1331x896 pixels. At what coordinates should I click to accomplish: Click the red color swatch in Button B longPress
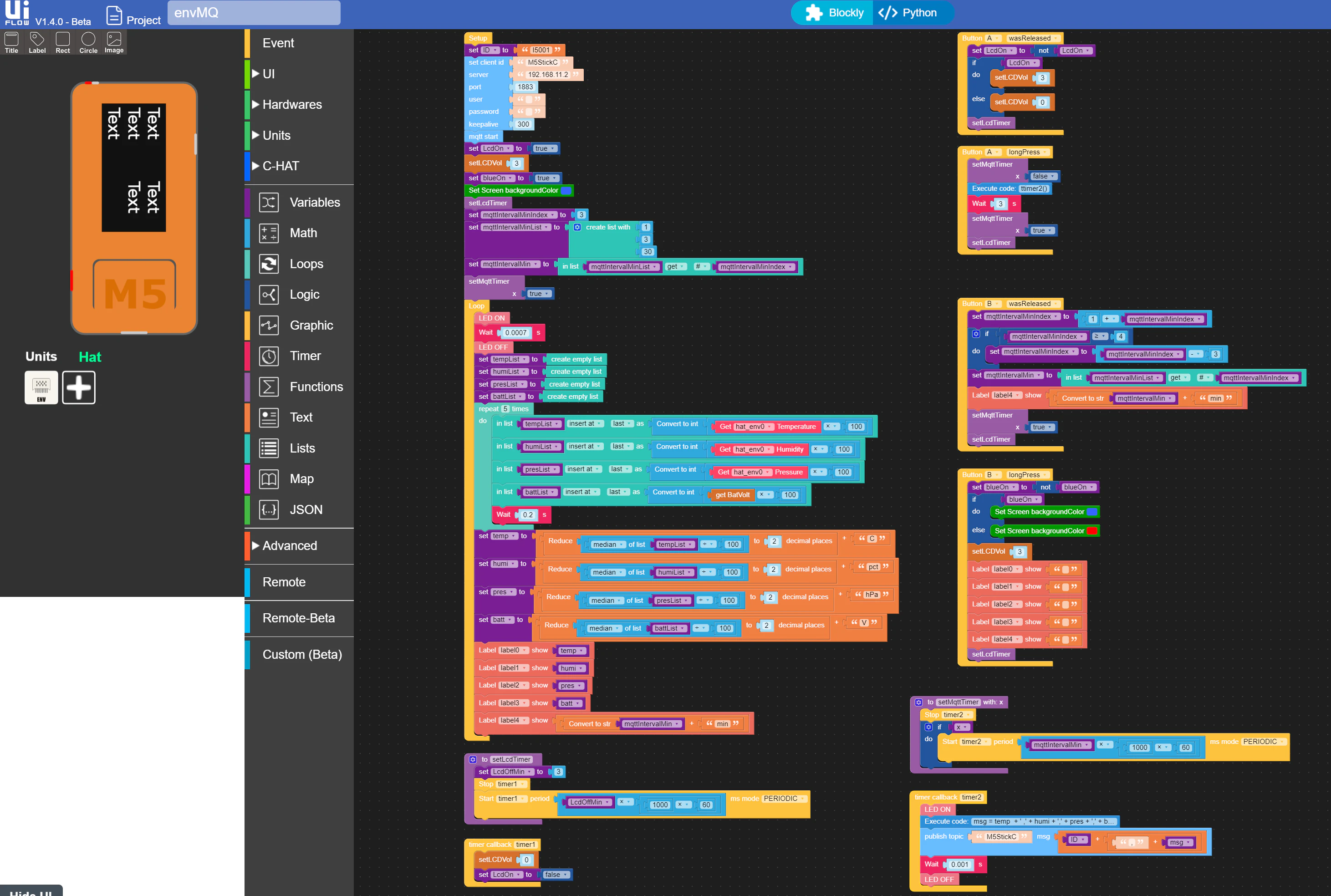[1091, 531]
